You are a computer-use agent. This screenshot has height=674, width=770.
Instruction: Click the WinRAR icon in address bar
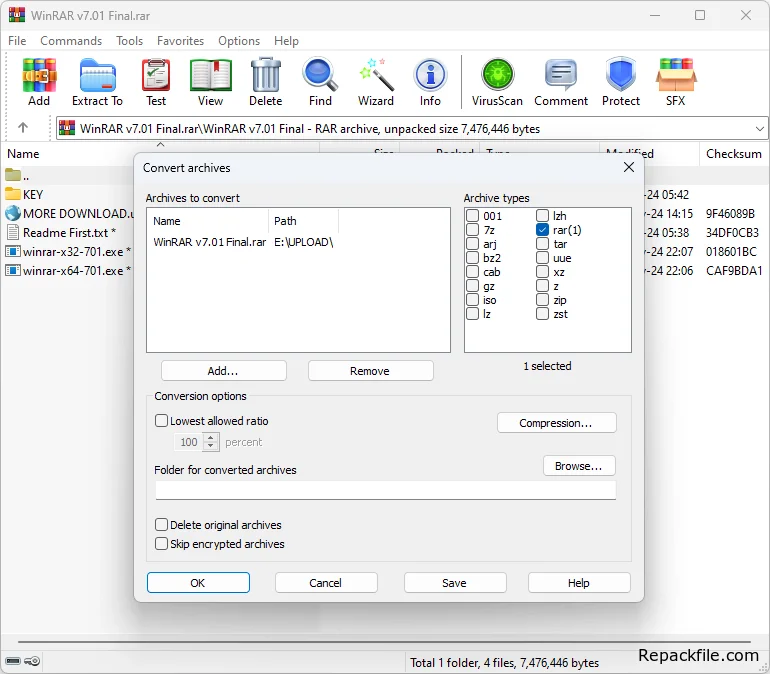[67, 128]
